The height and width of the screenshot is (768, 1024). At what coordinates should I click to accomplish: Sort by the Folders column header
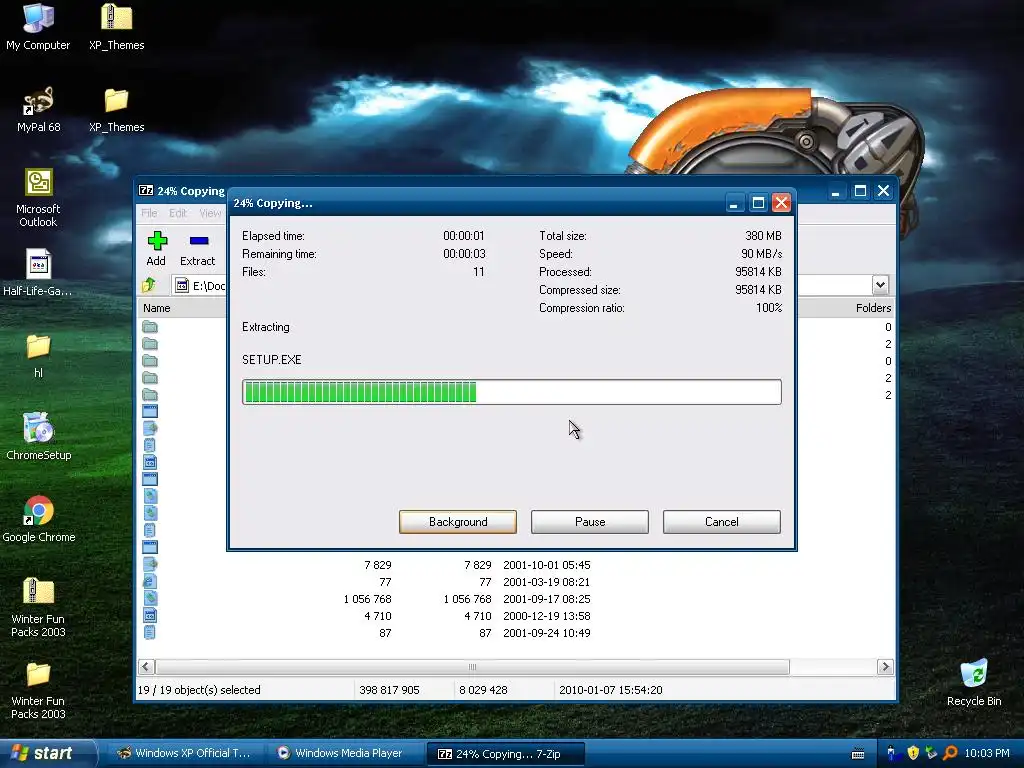click(x=873, y=308)
